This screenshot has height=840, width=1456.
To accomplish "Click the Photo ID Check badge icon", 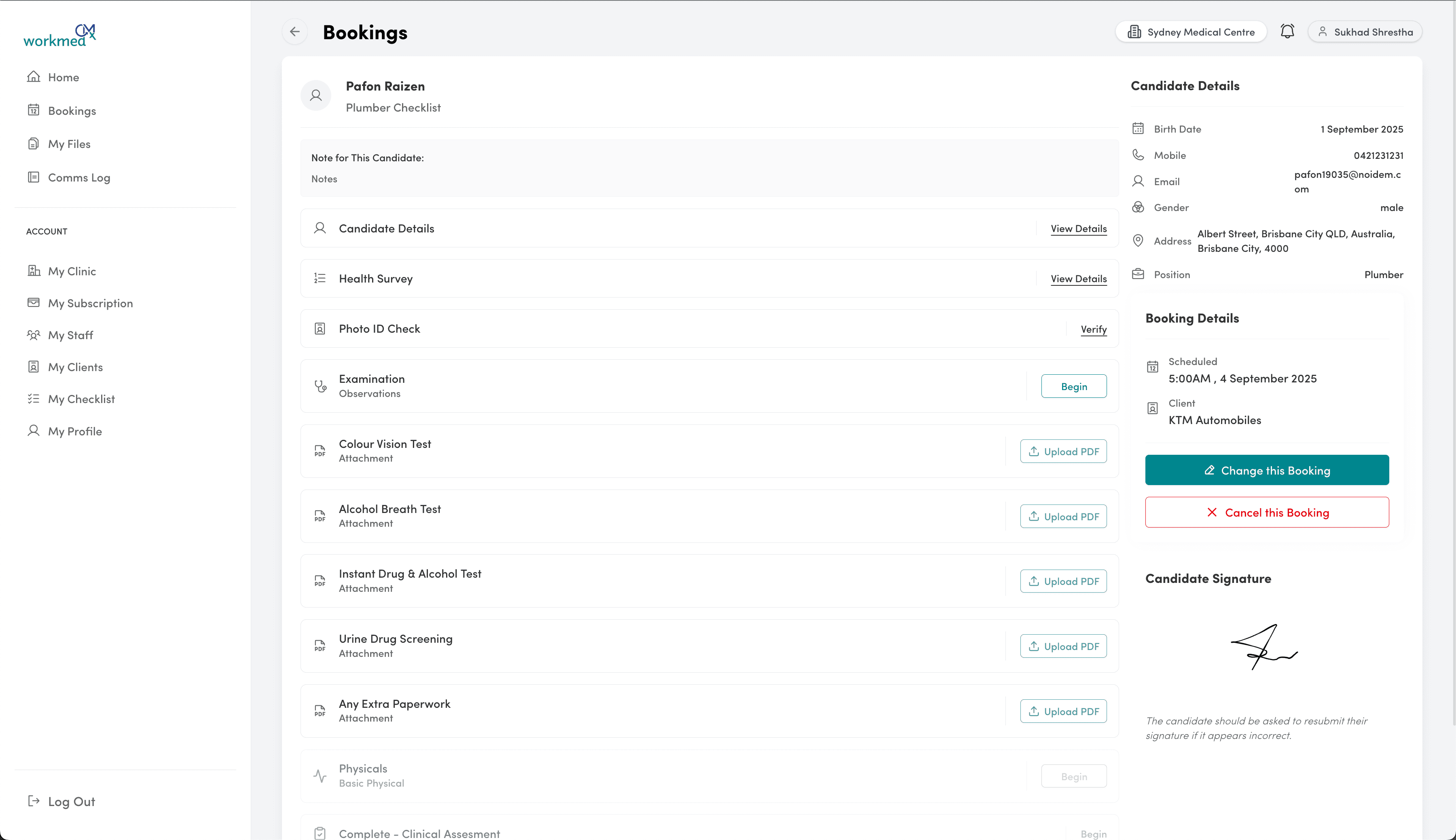I will 320,329.
